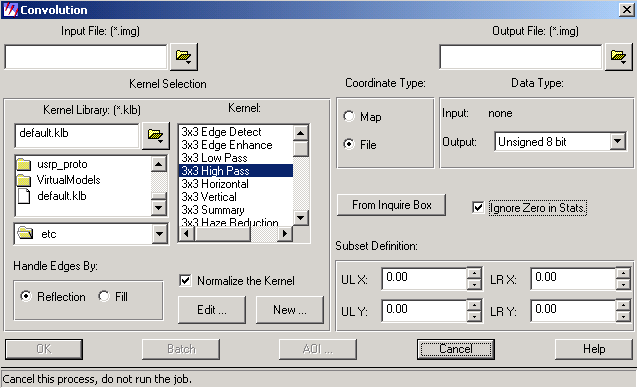Screen dimensions: 637x388
Task: Close the Convolution dialog
Action: (x=626, y=10)
